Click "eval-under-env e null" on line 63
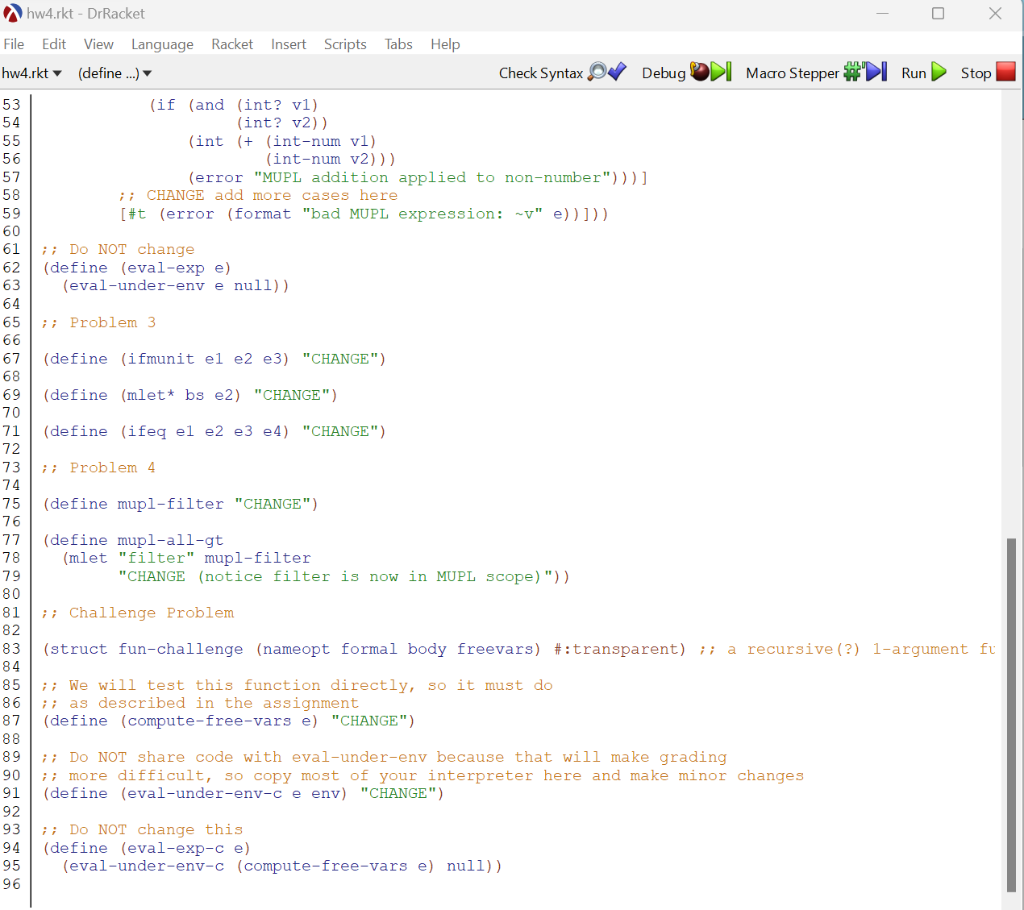Screen dimensions: 1024x910 click(x=170, y=285)
